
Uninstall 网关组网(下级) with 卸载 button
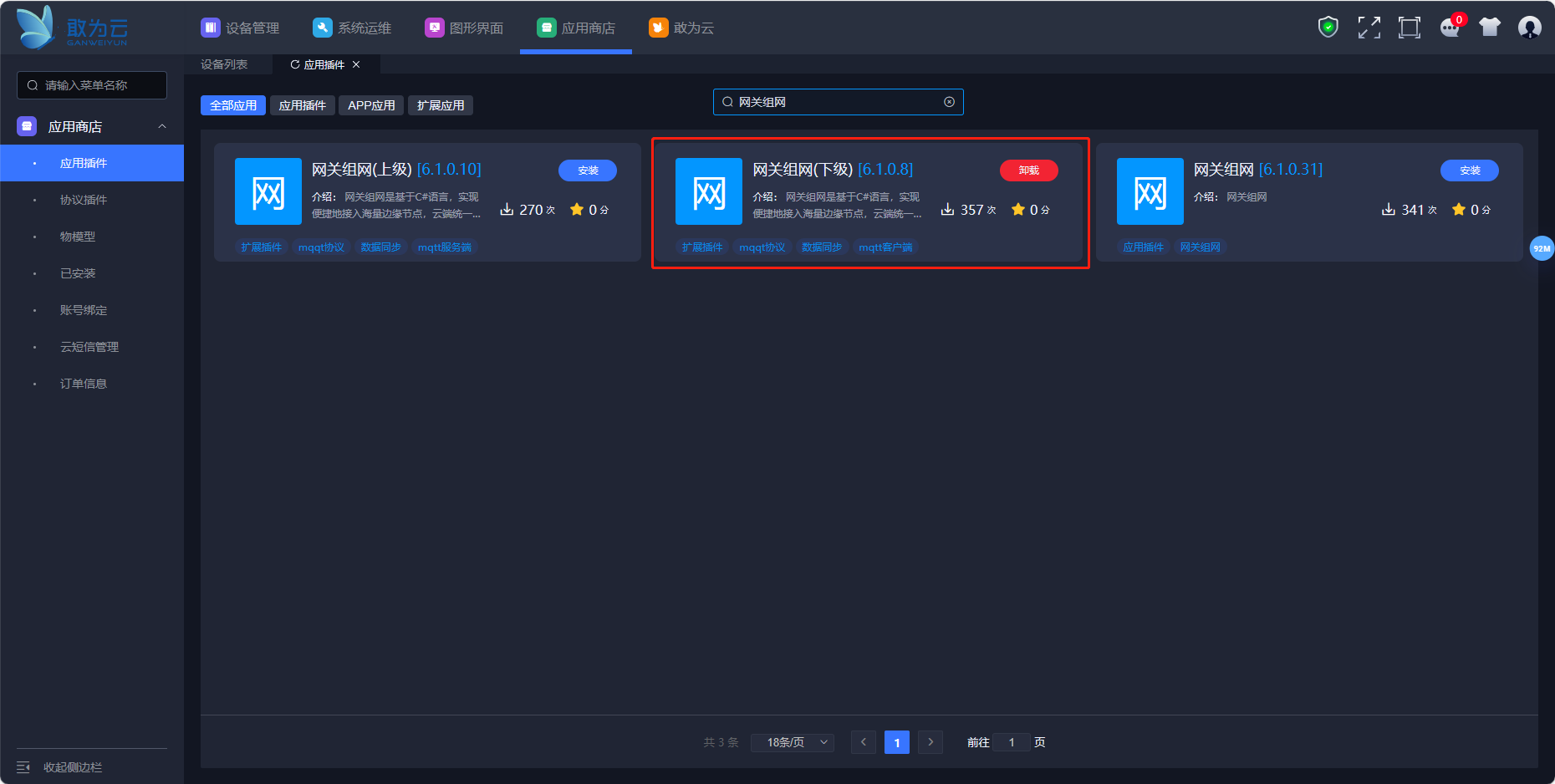1029,171
